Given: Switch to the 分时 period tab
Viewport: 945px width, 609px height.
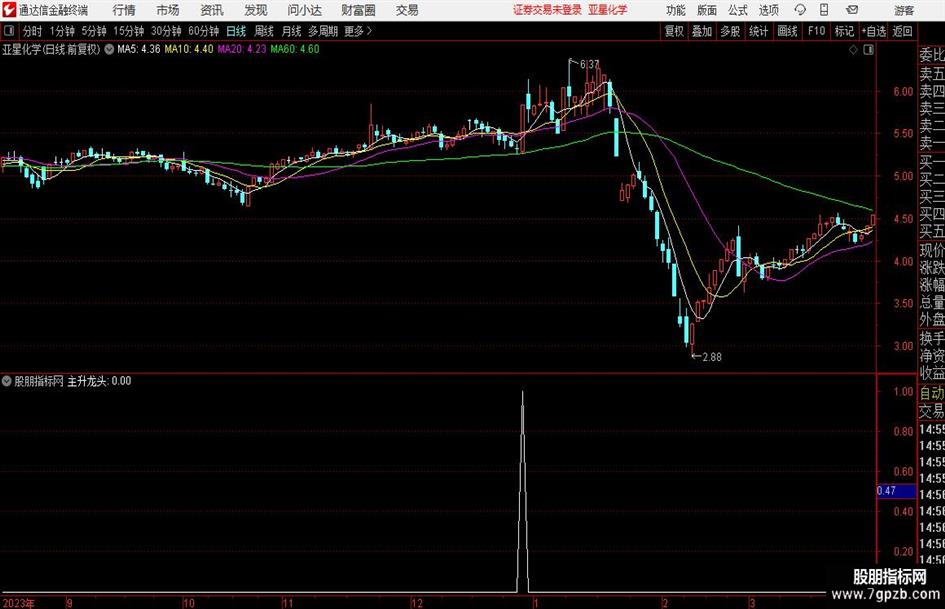Looking at the screenshot, I should 32,31.
